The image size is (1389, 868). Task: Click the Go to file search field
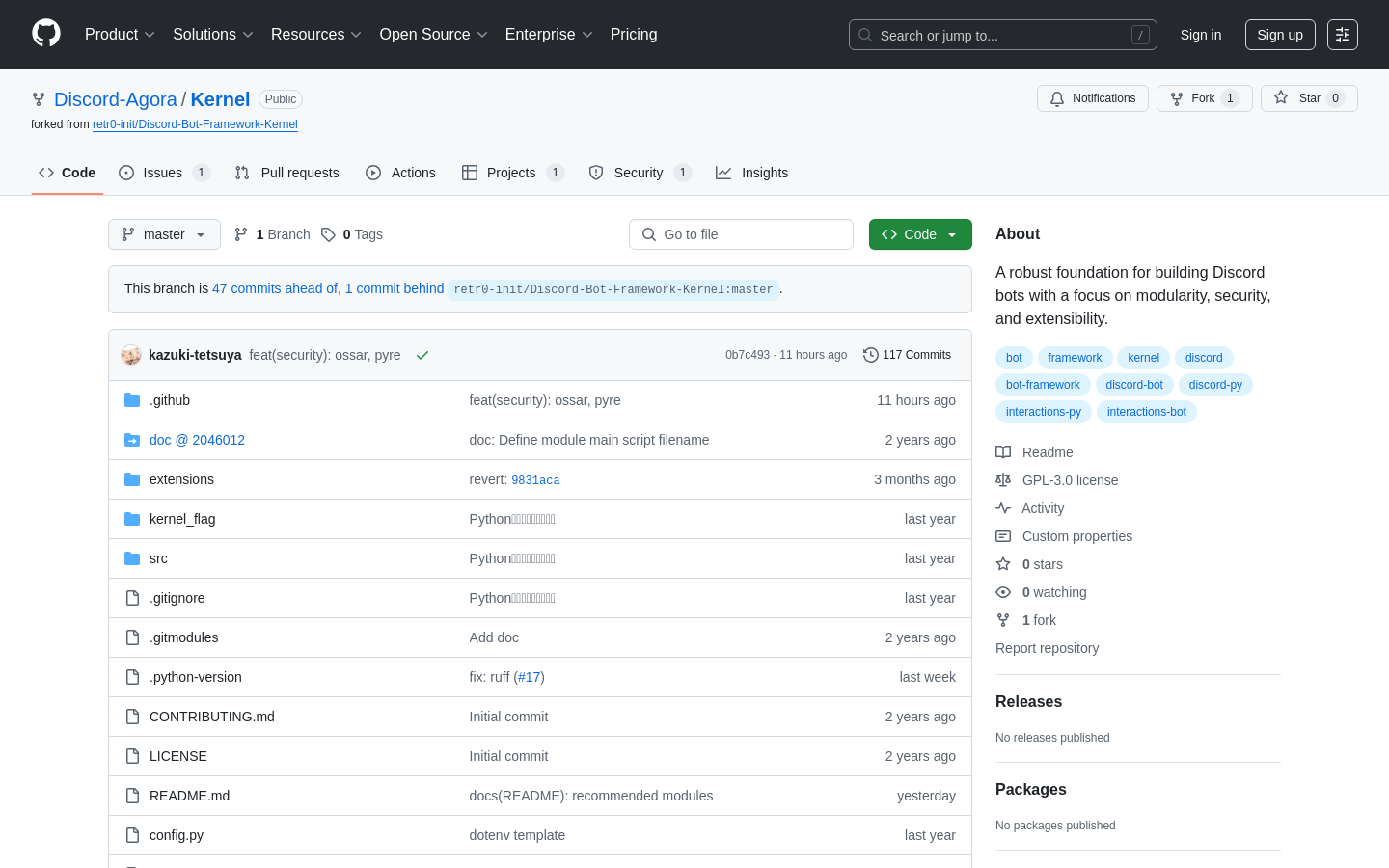[741, 234]
